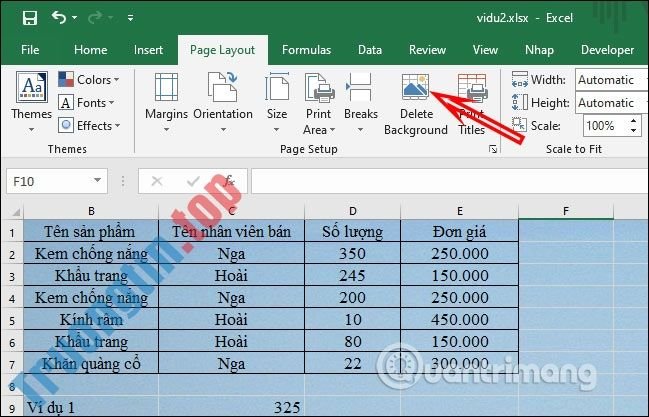Open the Margins options
649x417 pixels.
[166, 102]
